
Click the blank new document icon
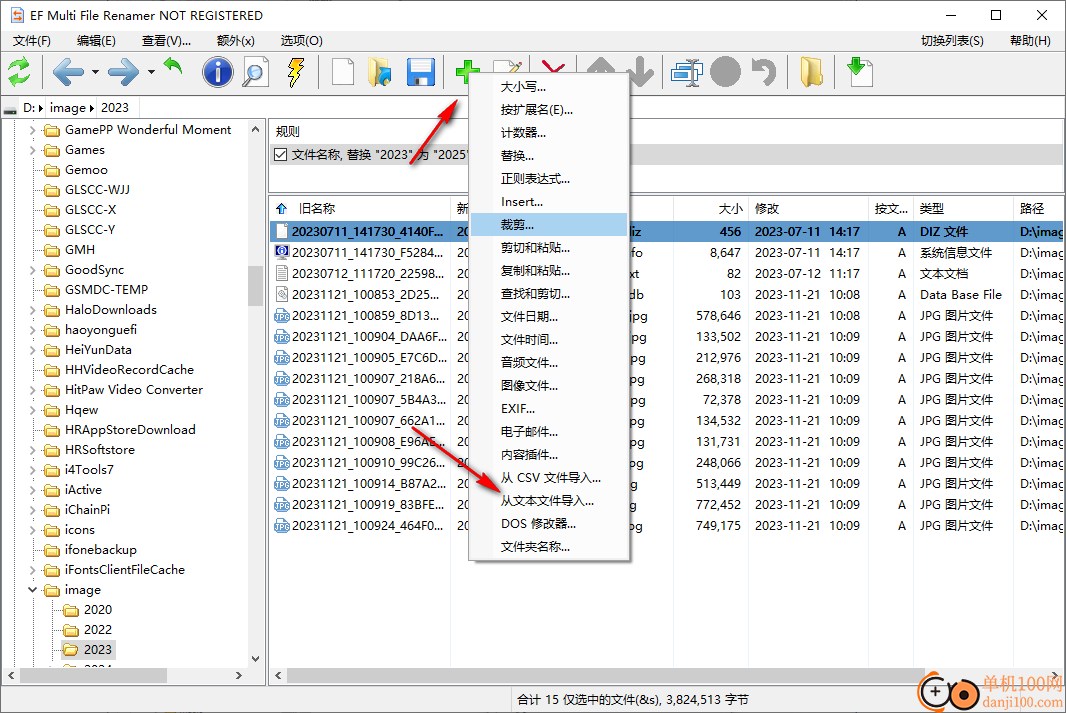(343, 72)
